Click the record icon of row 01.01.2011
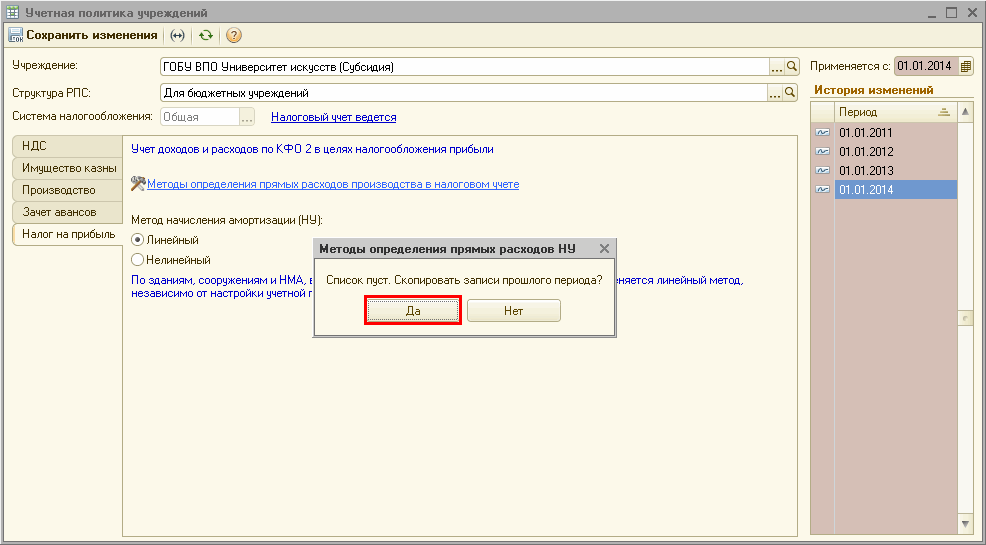 [x=823, y=133]
